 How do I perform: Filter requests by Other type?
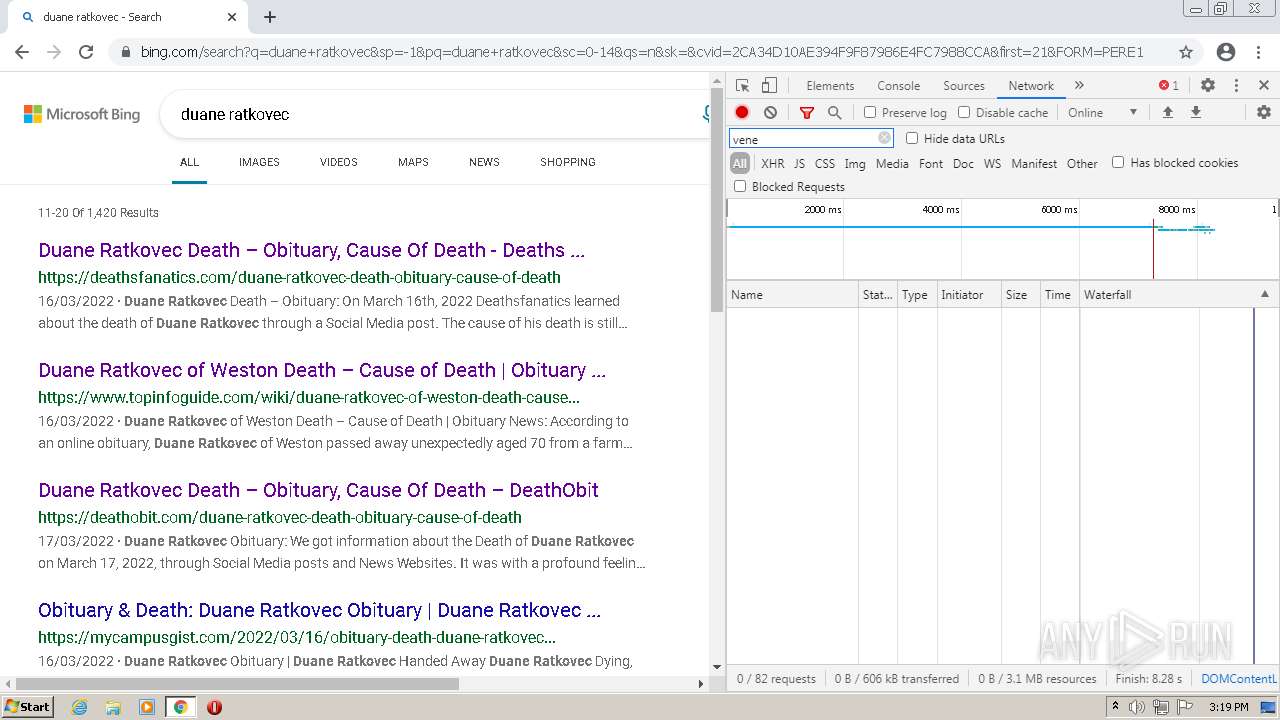tap(1082, 164)
